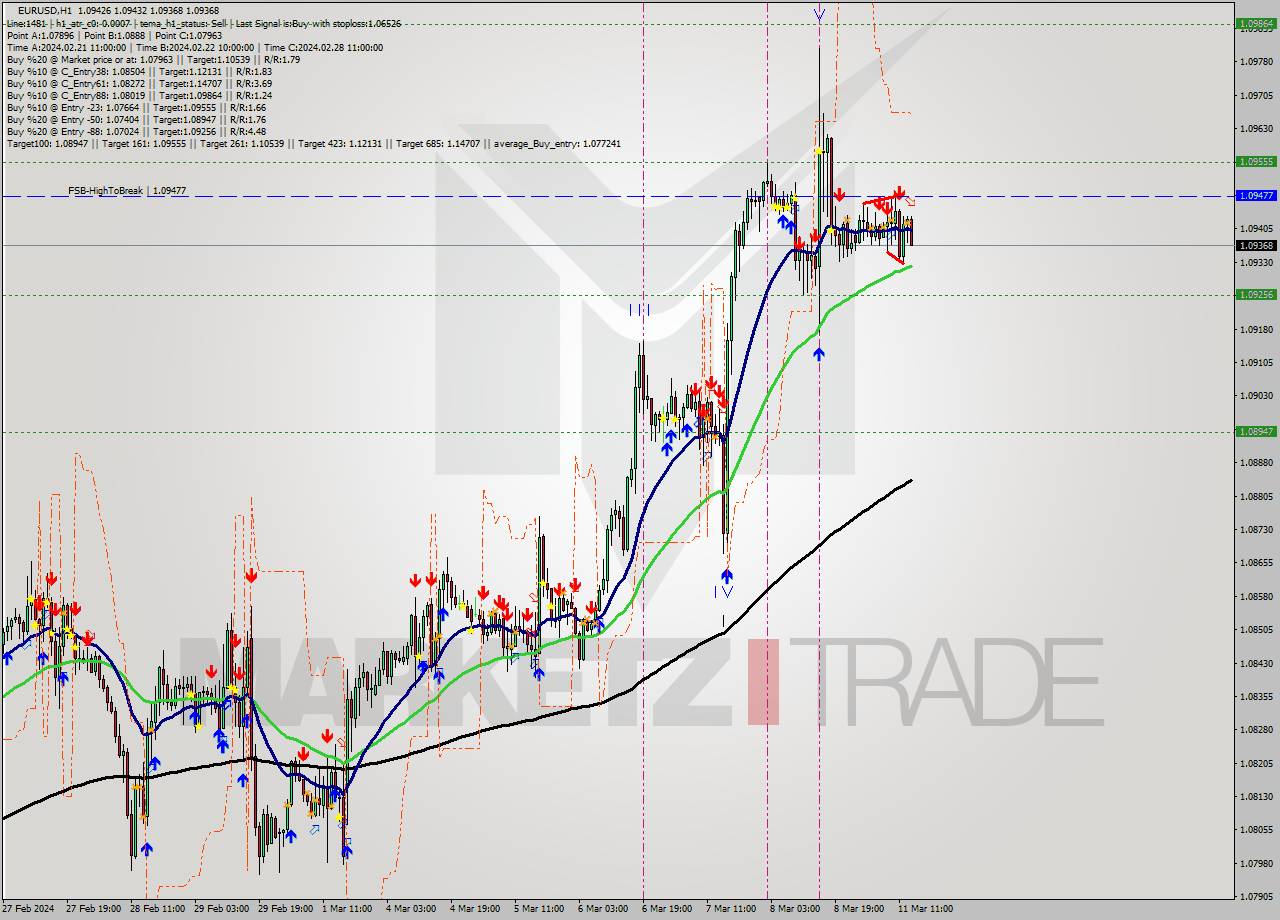The image size is (1280, 920).
Task: Click the '7 Mar 11:00' time axis label
Action: tap(730, 909)
